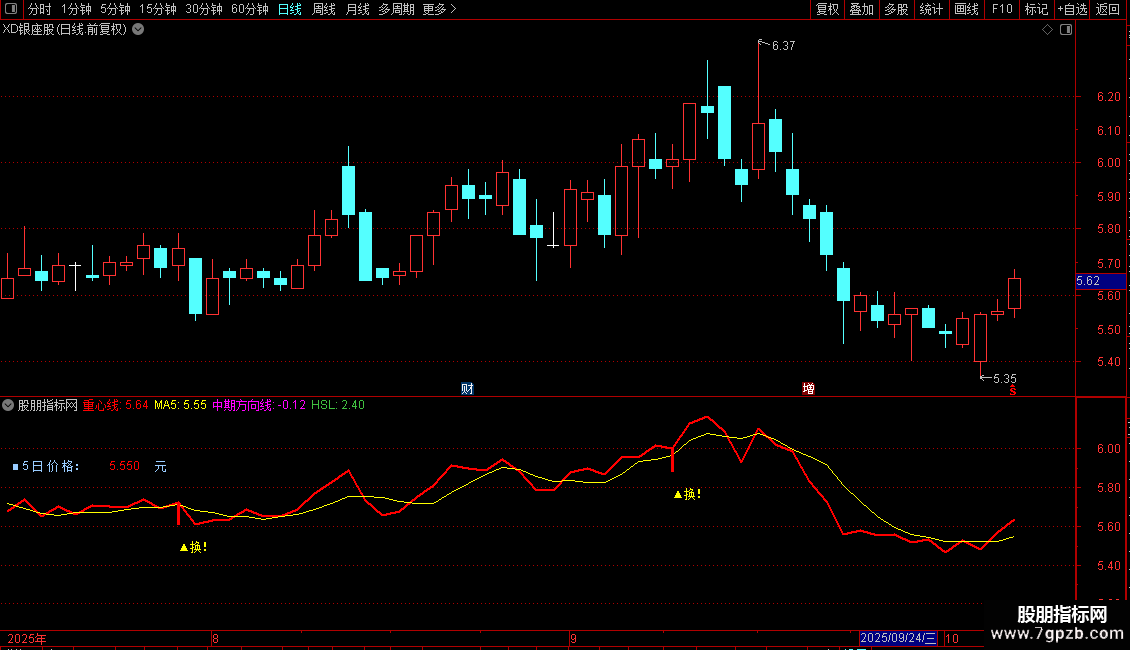
Task: Open the XD银座股 title dropdown arrow
Action: tap(138, 30)
